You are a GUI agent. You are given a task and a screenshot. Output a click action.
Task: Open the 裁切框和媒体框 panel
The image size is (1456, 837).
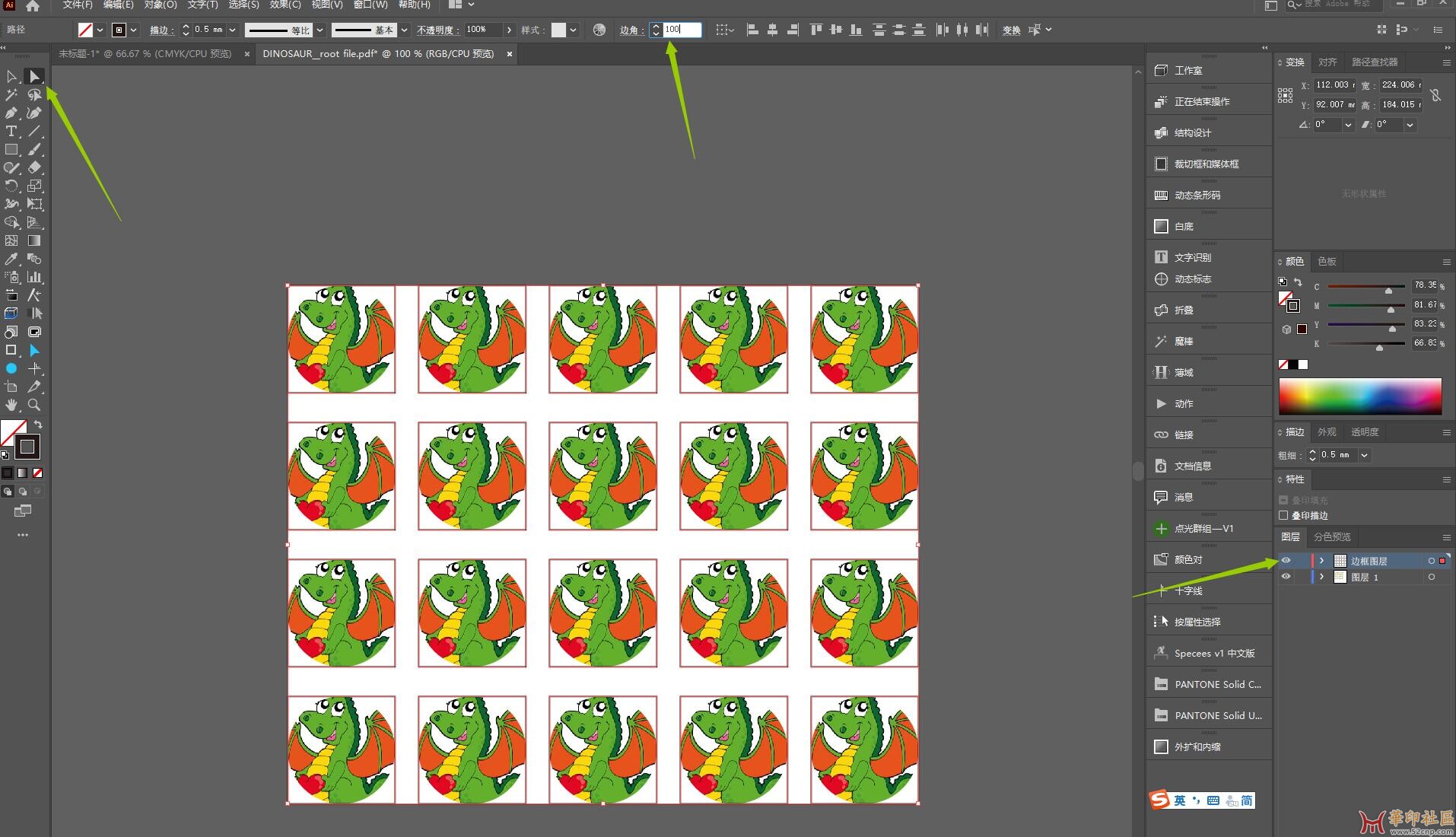pyautogui.click(x=1209, y=164)
